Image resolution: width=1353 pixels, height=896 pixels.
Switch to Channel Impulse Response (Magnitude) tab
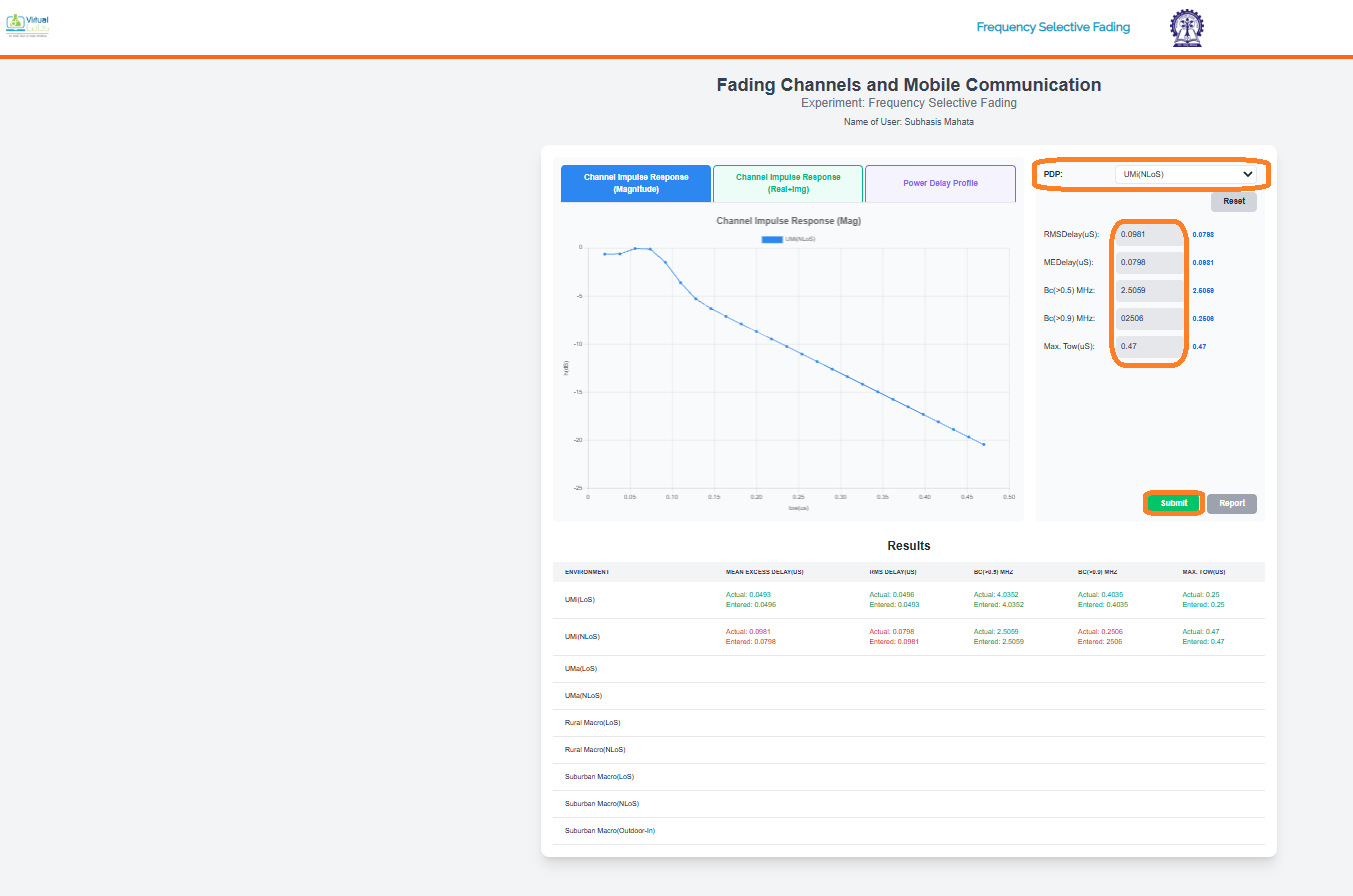tap(636, 183)
